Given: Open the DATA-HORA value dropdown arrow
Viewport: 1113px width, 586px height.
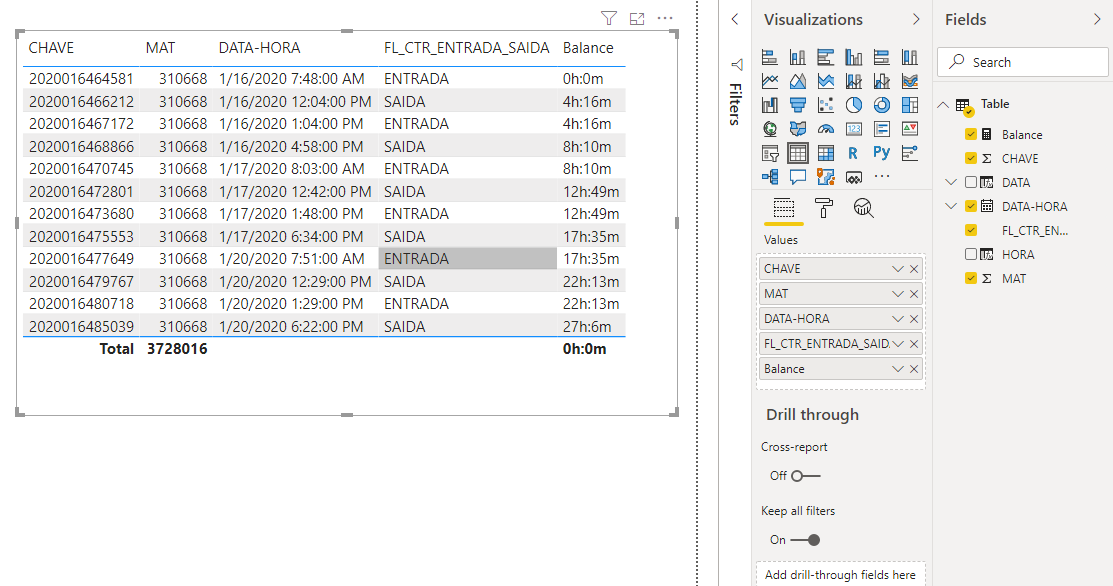Looking at the screenshot, I should (897, 319).
